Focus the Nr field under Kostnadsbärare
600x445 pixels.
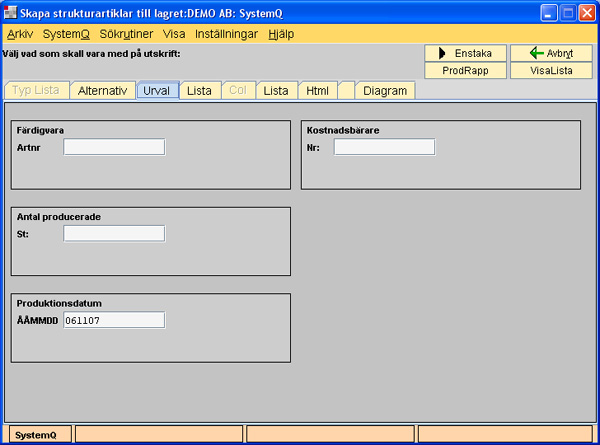[384, 147]
